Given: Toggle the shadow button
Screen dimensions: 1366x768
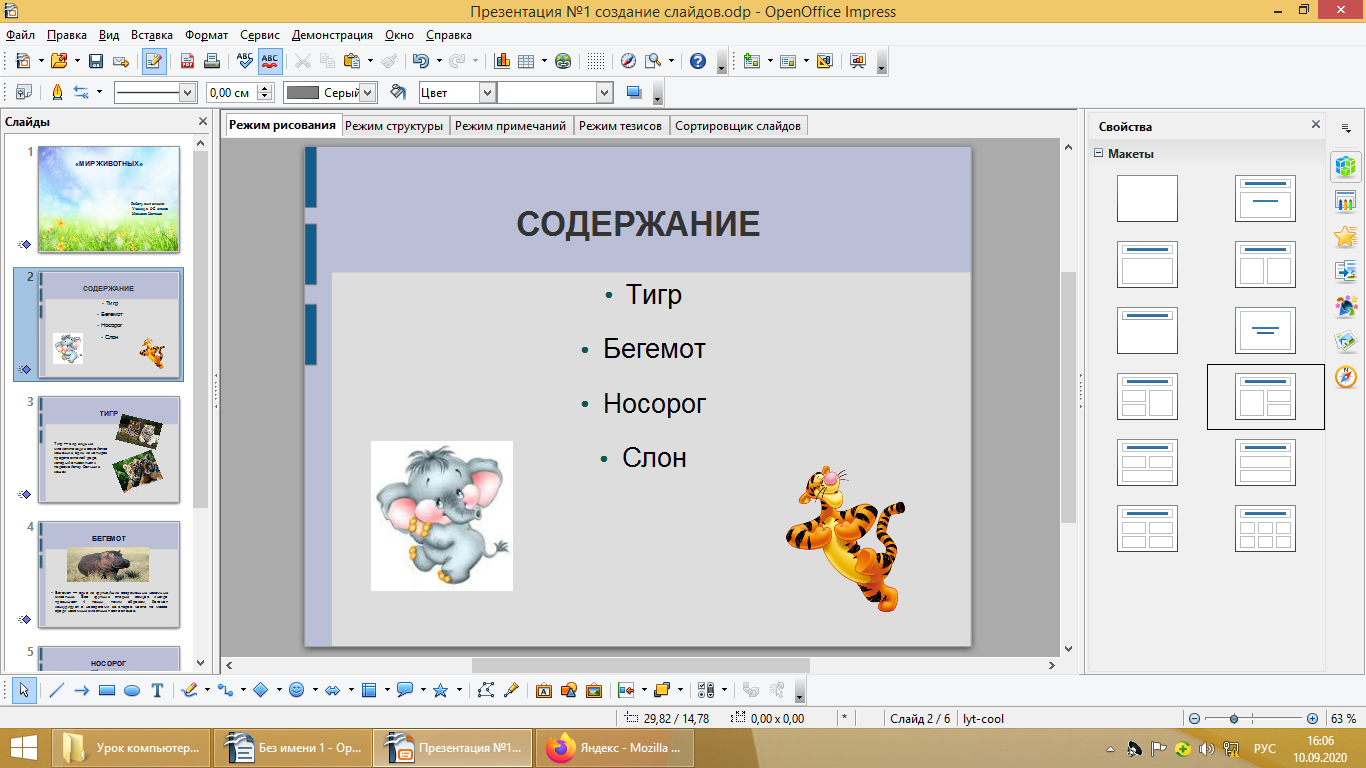Looking at the screenshot, I should 633,92.
